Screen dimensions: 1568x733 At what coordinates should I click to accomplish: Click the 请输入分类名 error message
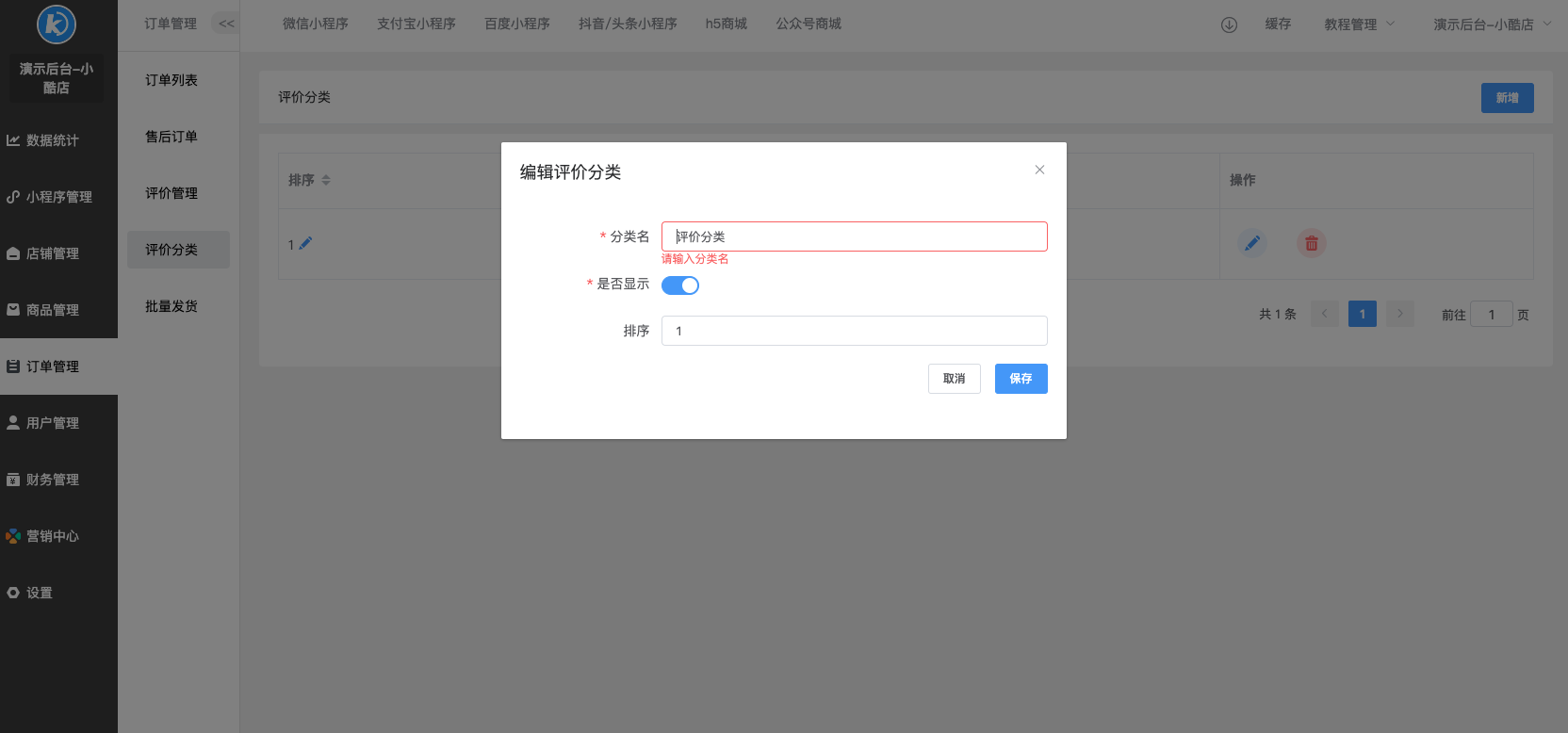pos(695,259)
